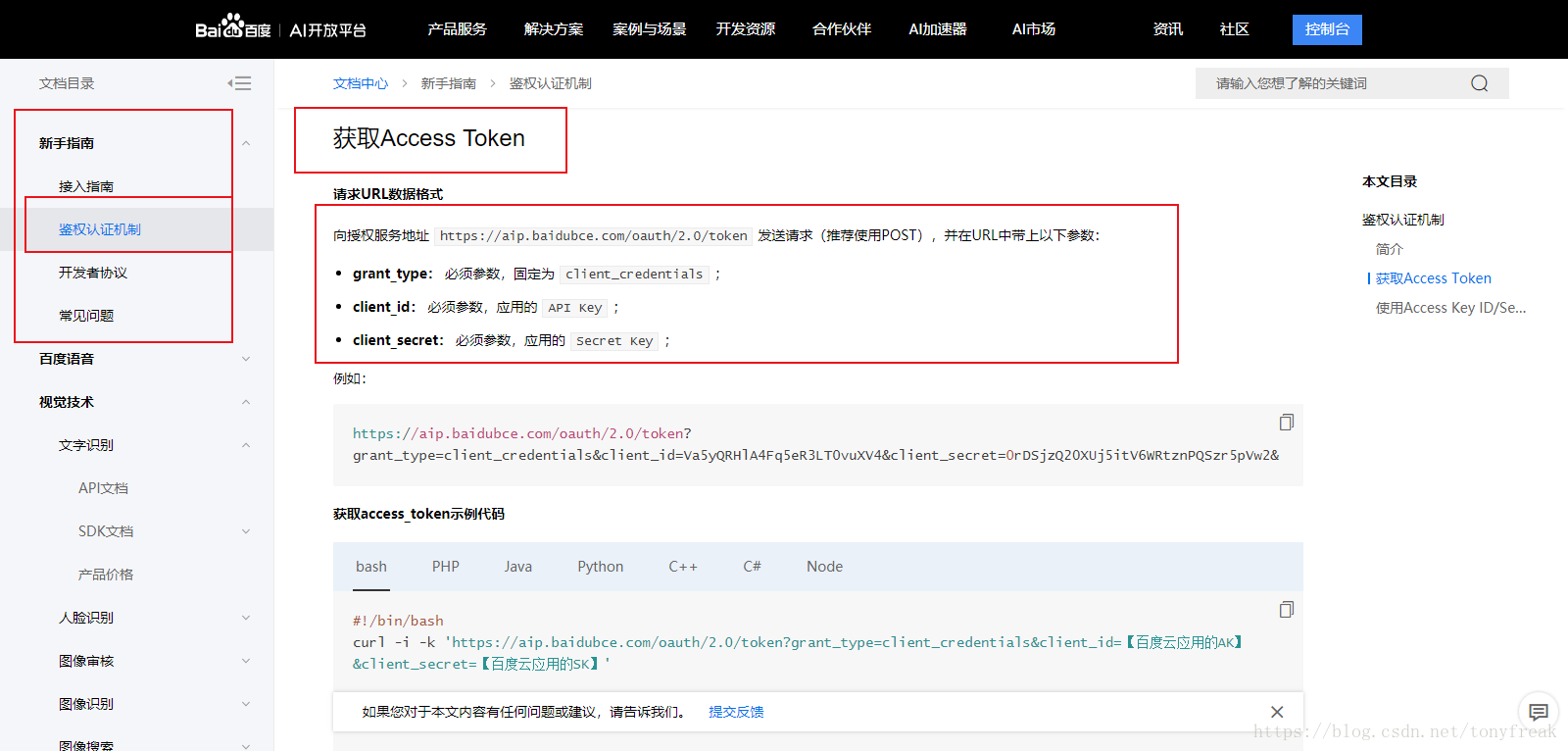Expand the 百度语音 section chevron

pos(246,359)
